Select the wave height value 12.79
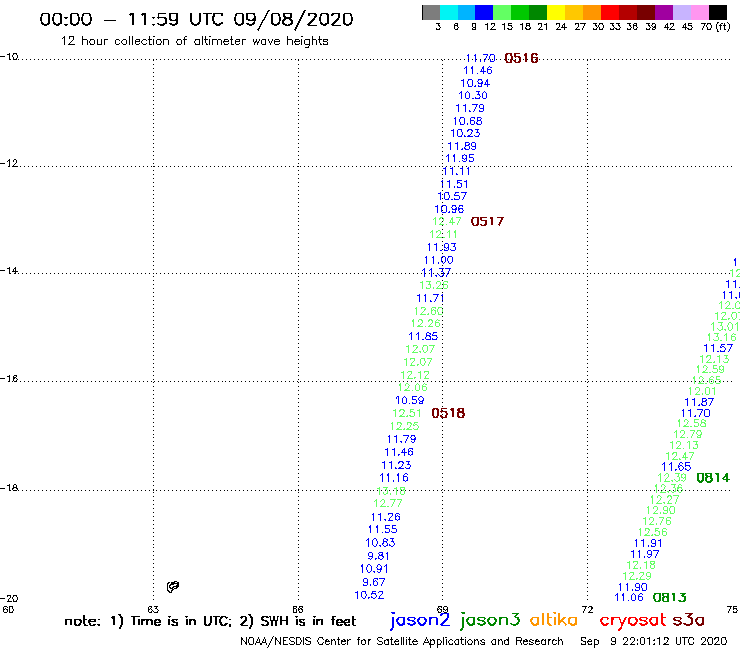The height and width of the screenshot is (650, 740). 688,434
